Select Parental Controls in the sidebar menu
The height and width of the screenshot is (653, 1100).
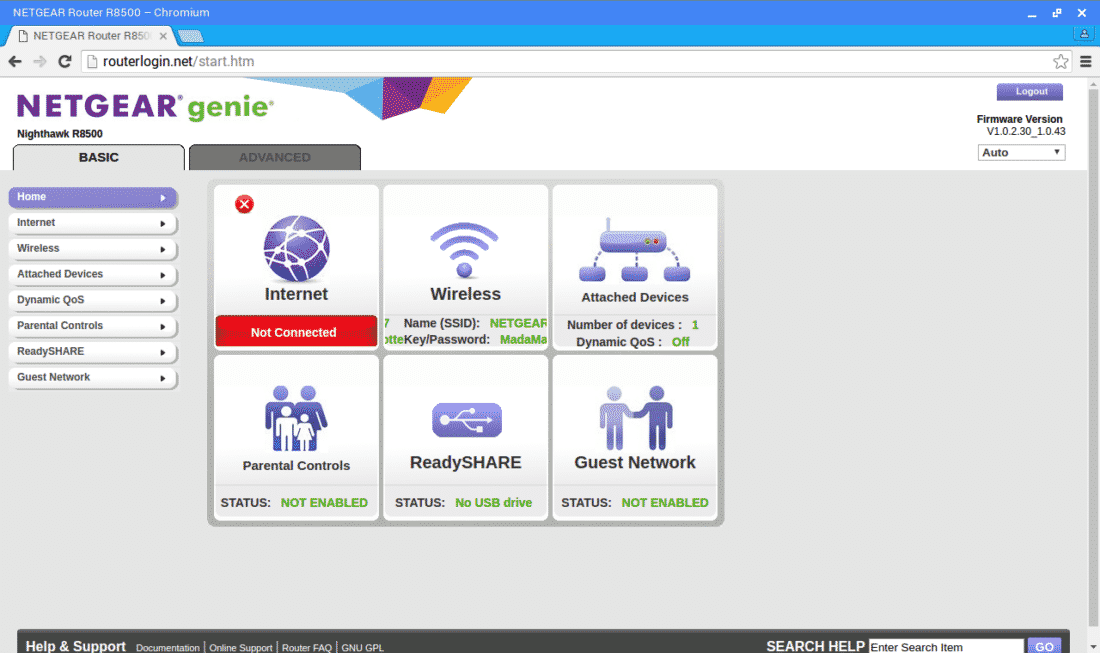click(93, 326)
